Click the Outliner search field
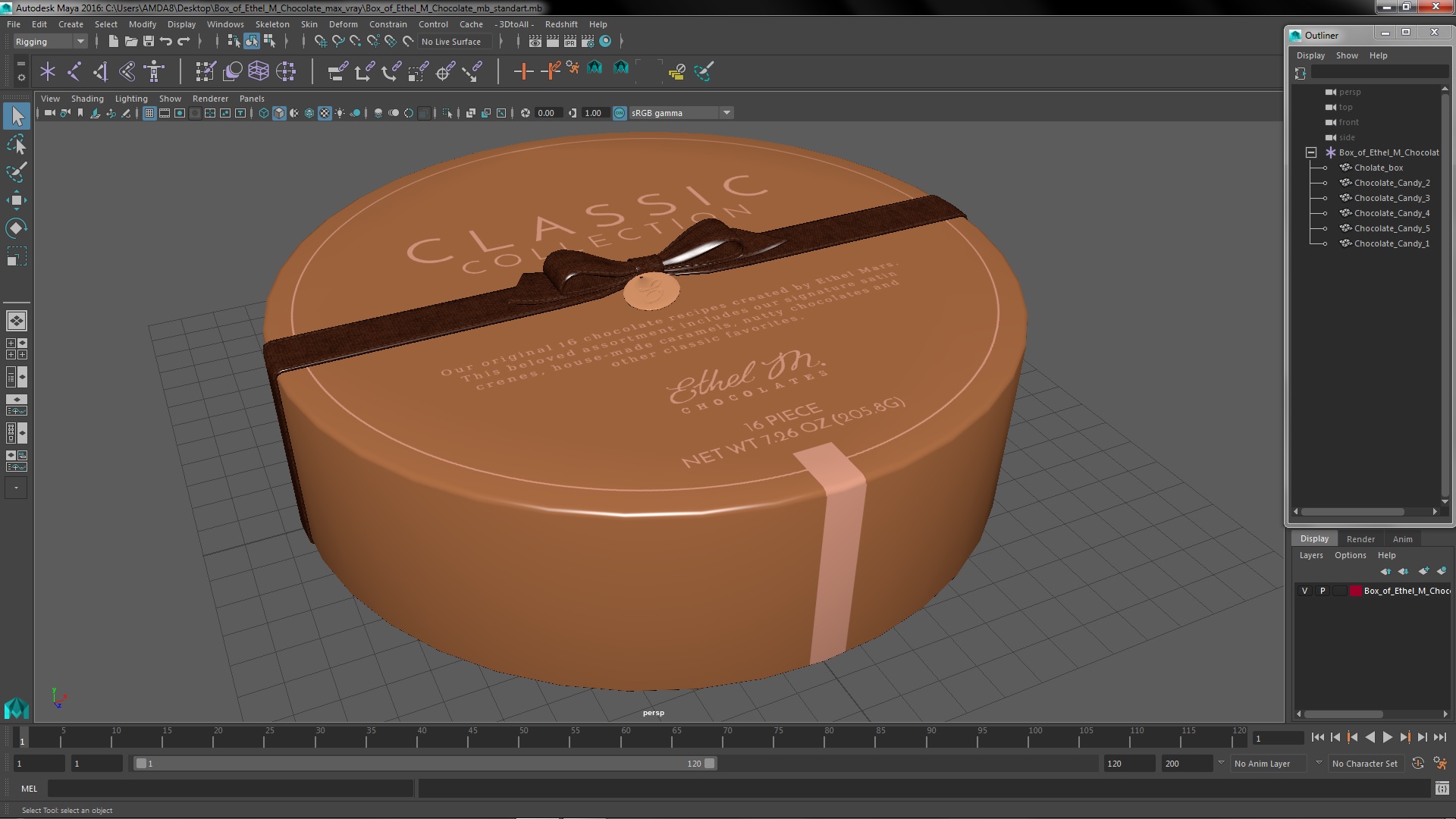 [1379, 72]
